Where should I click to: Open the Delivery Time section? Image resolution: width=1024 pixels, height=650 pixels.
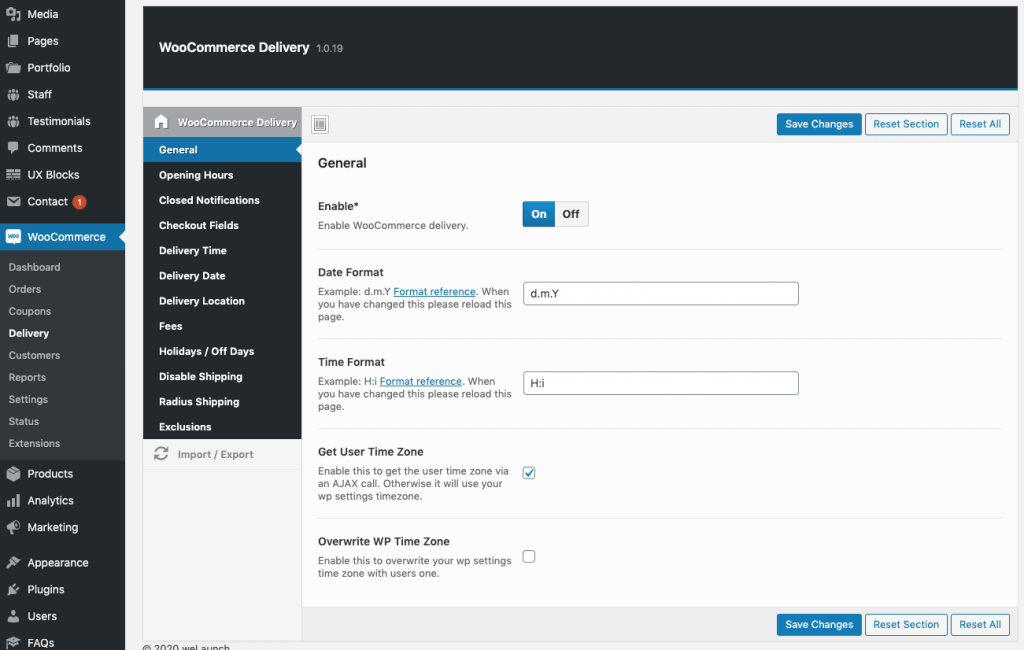click(x=222, y=250)
